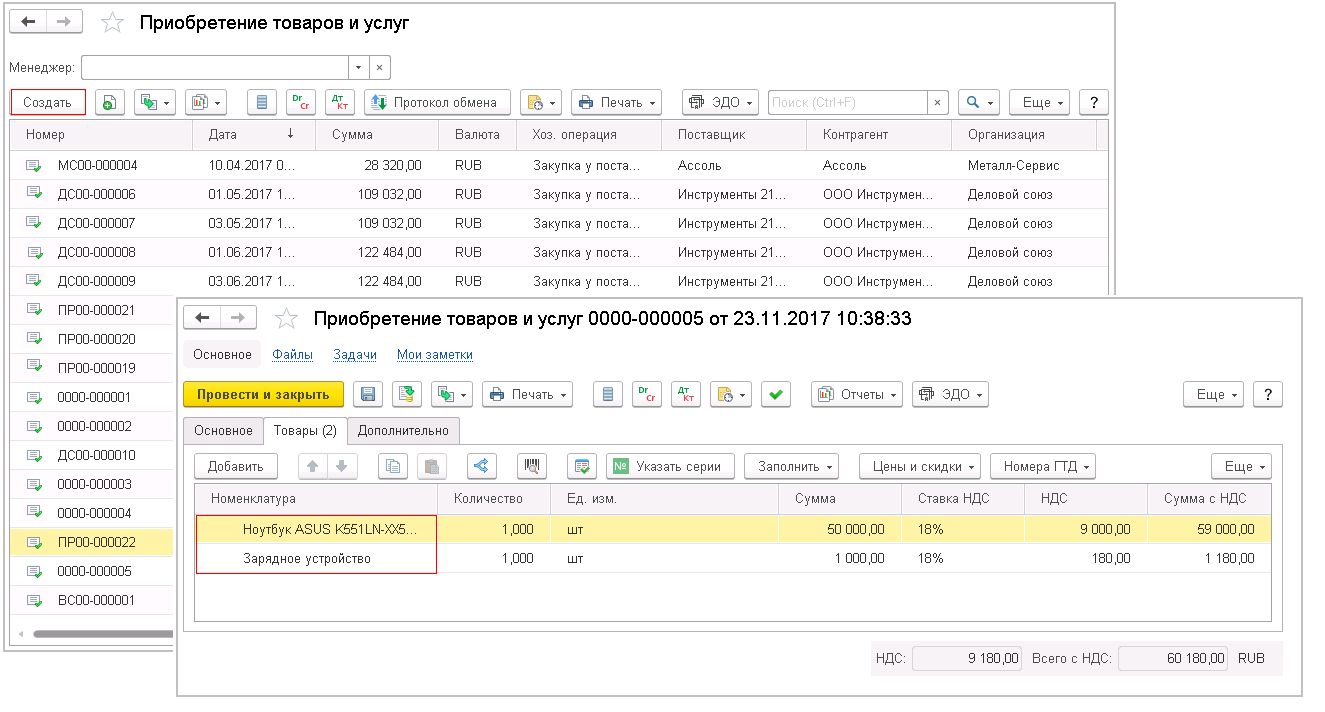Click the list window's back arrow
This screenshot has height=712, width=1325.
[29, 23]
